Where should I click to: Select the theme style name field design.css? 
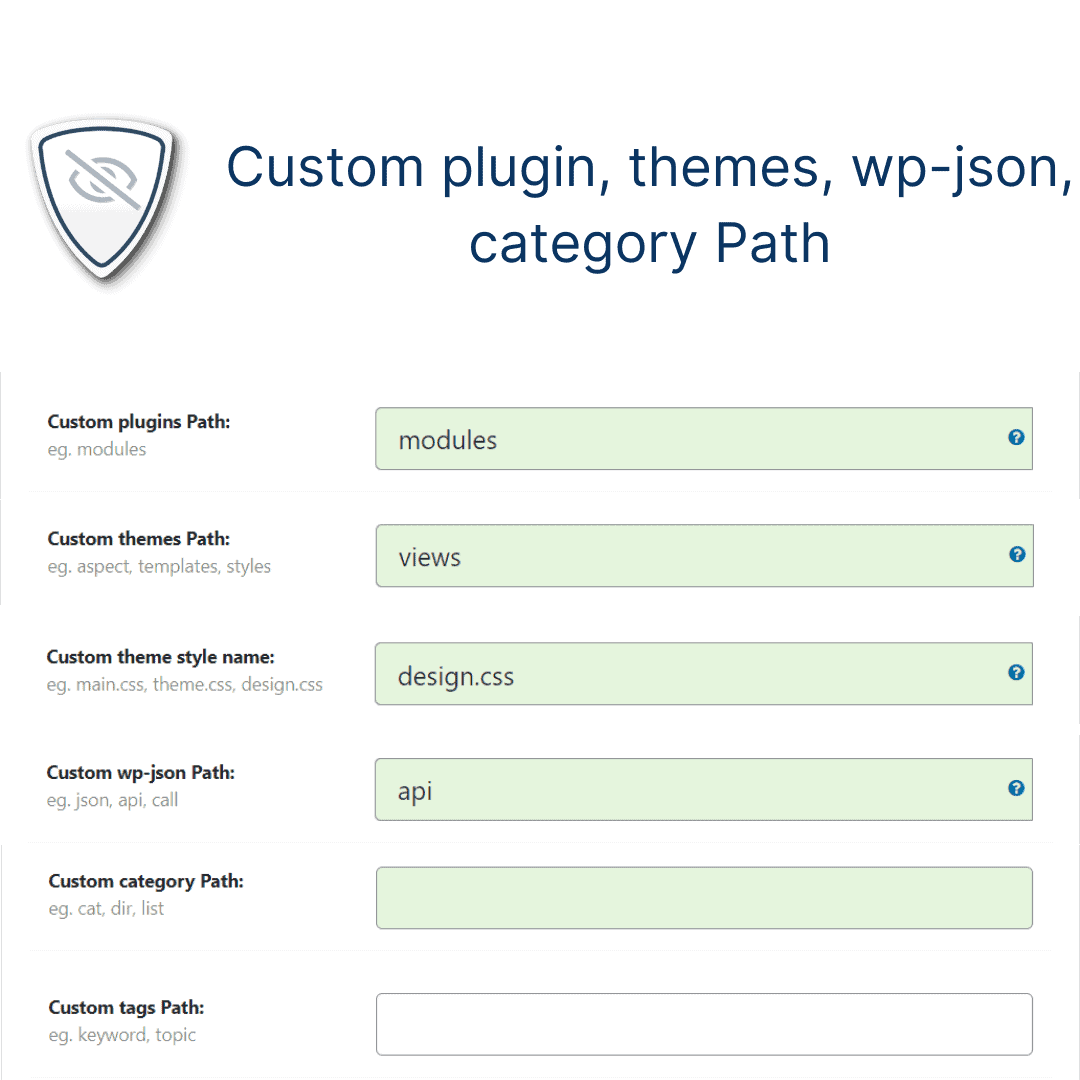pyautogui.click(x=690, y=675)
